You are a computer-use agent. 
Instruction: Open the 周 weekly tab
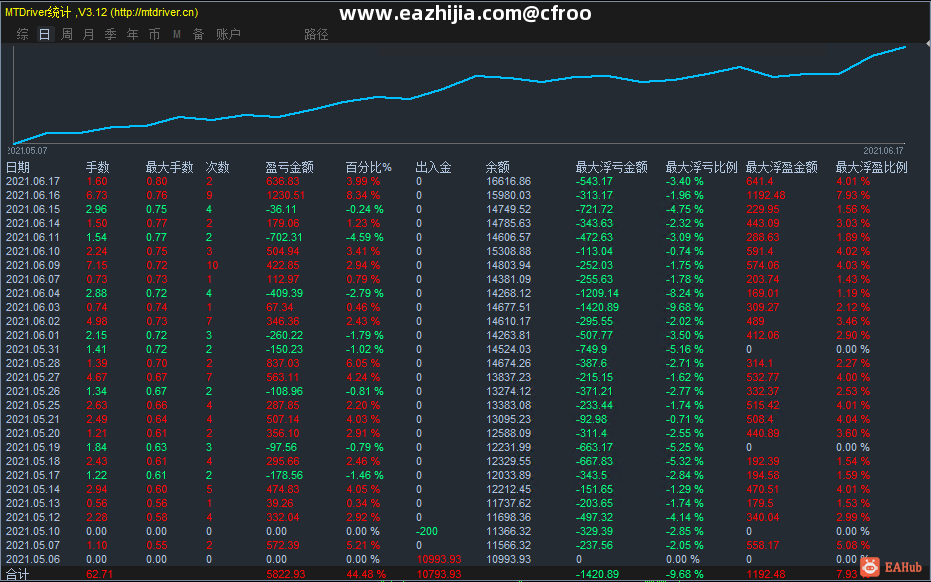coord(66,34)
